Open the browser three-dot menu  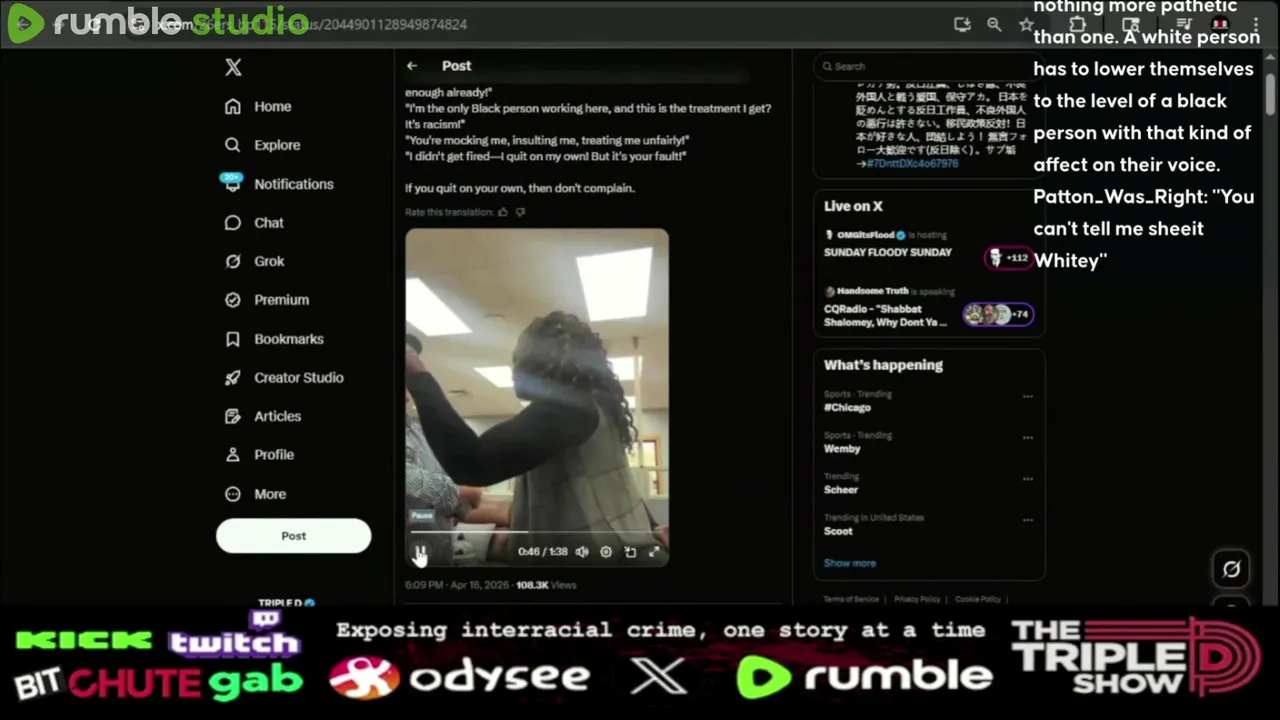click(x=1257, y=24)
